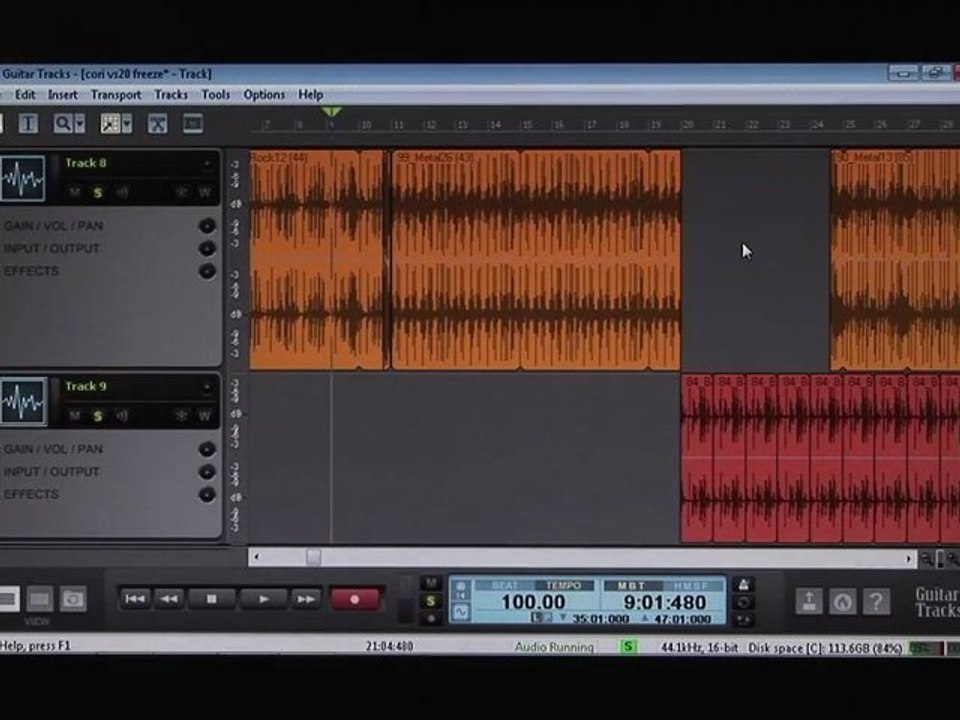
Task: Expand Track 9 EFFECTS section
Action: (207, 495)
